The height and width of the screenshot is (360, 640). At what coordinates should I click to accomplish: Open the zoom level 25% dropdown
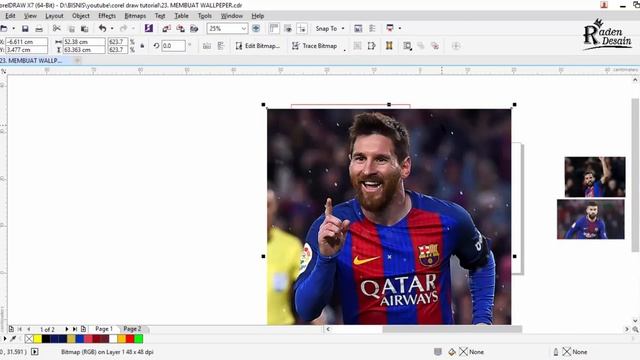tap(244, 29)
